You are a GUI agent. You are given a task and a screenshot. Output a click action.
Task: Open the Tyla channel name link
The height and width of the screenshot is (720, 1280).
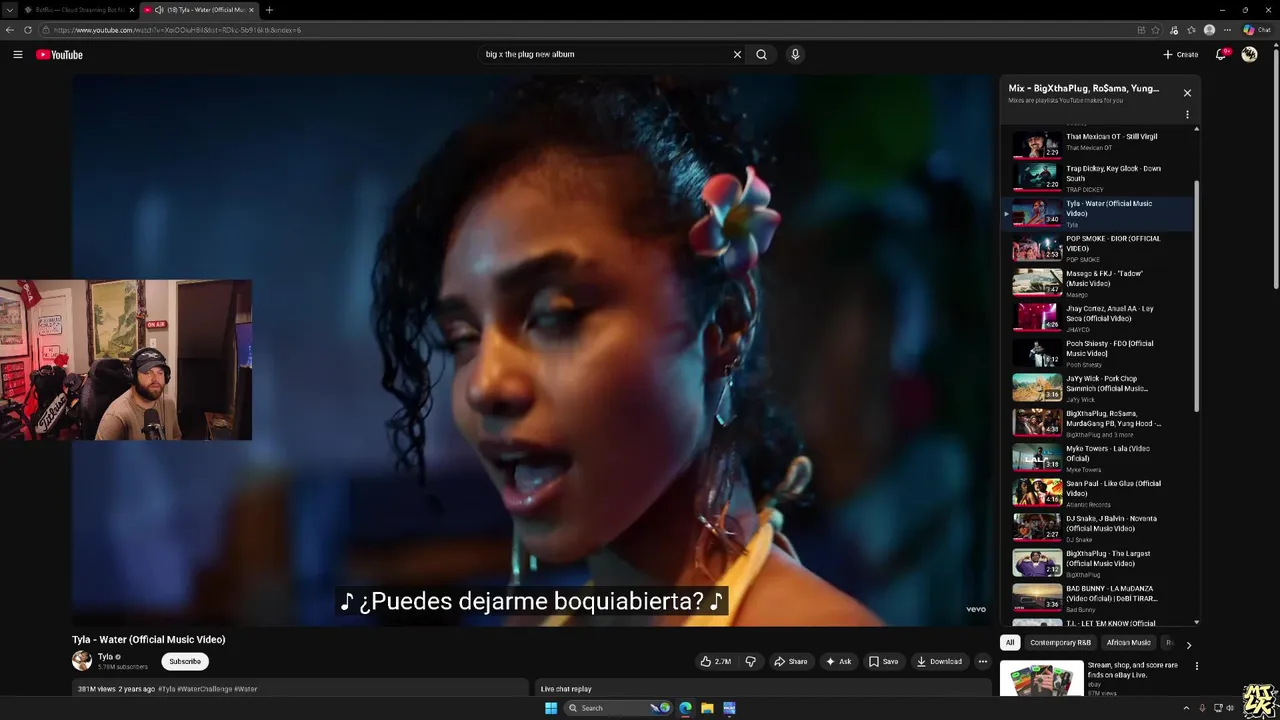[105, 657]
